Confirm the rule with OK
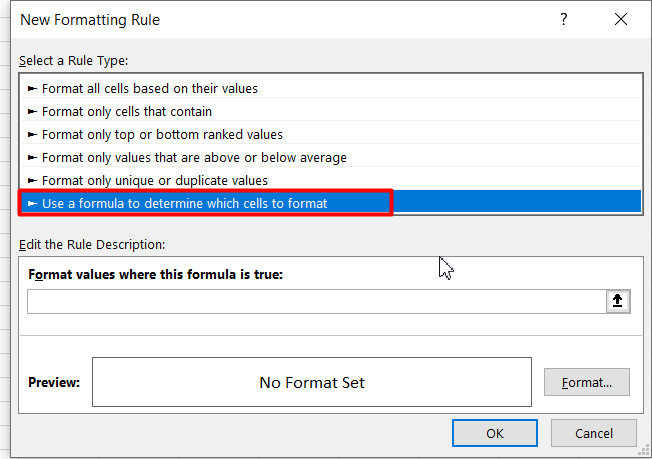Viewport: 652px width, 459px height. [495, 433]
